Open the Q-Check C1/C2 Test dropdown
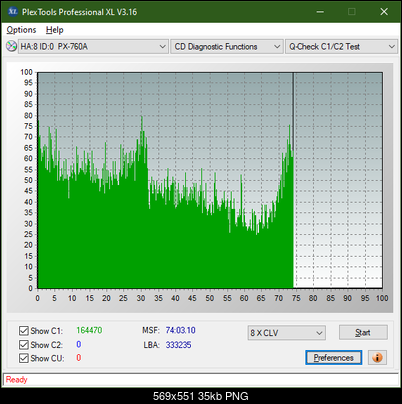Viewport: 402px width, 404px height. (x=342, y=47)
